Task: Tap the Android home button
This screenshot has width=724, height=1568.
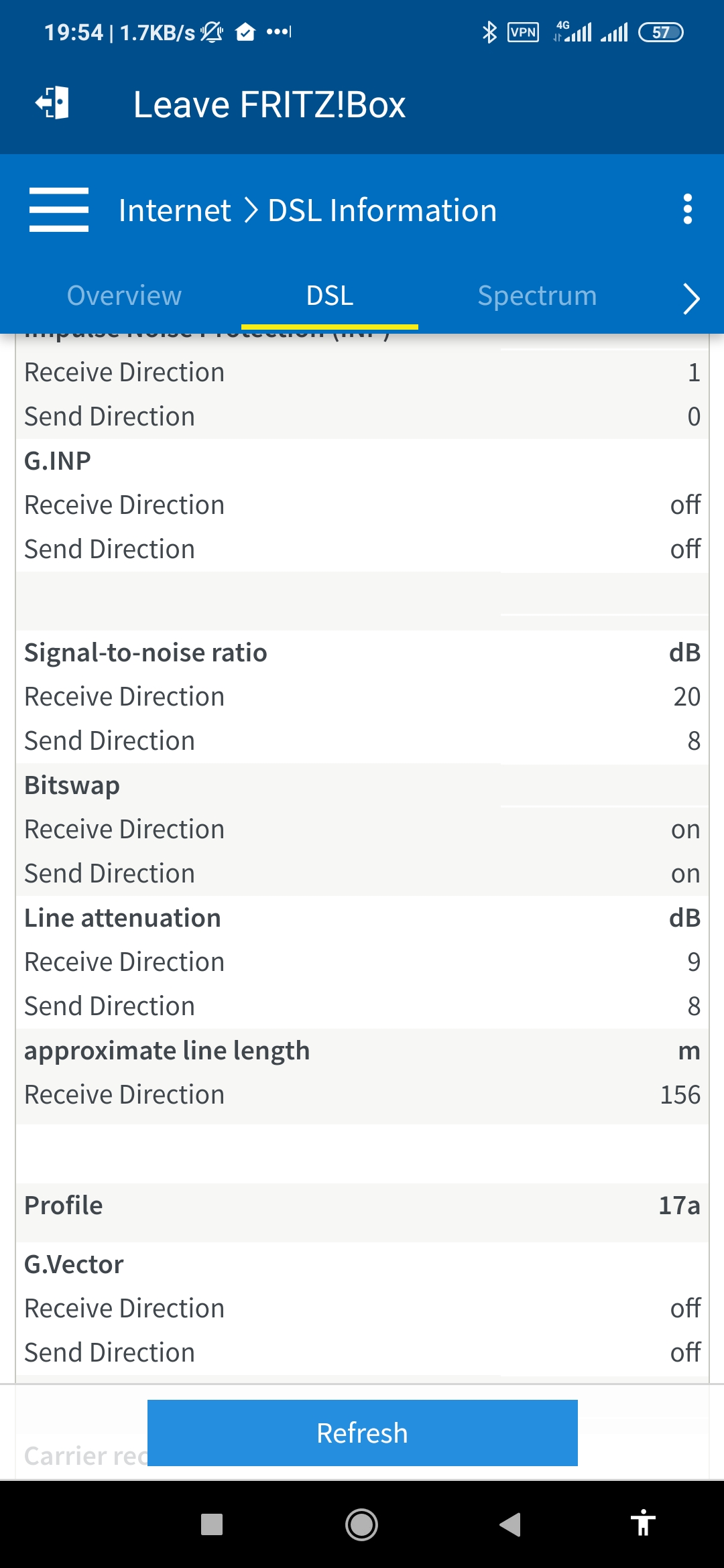Action: [361, 1524]
